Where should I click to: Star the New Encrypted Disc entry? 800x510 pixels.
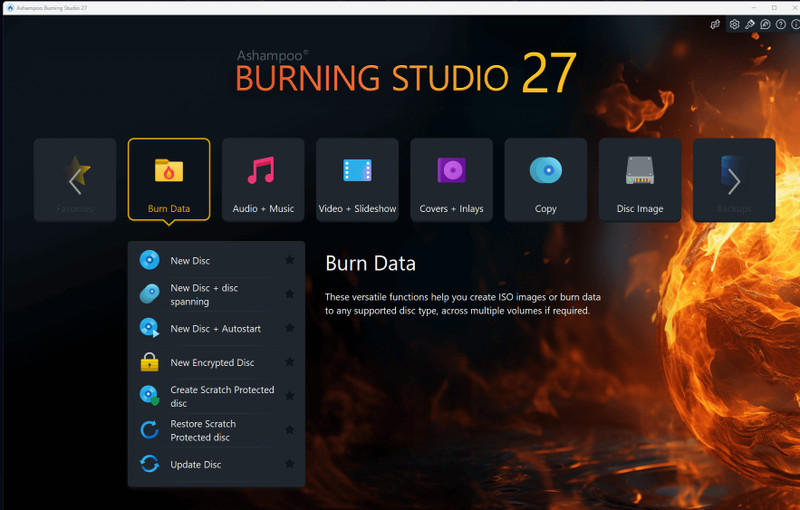click(290, 362)
